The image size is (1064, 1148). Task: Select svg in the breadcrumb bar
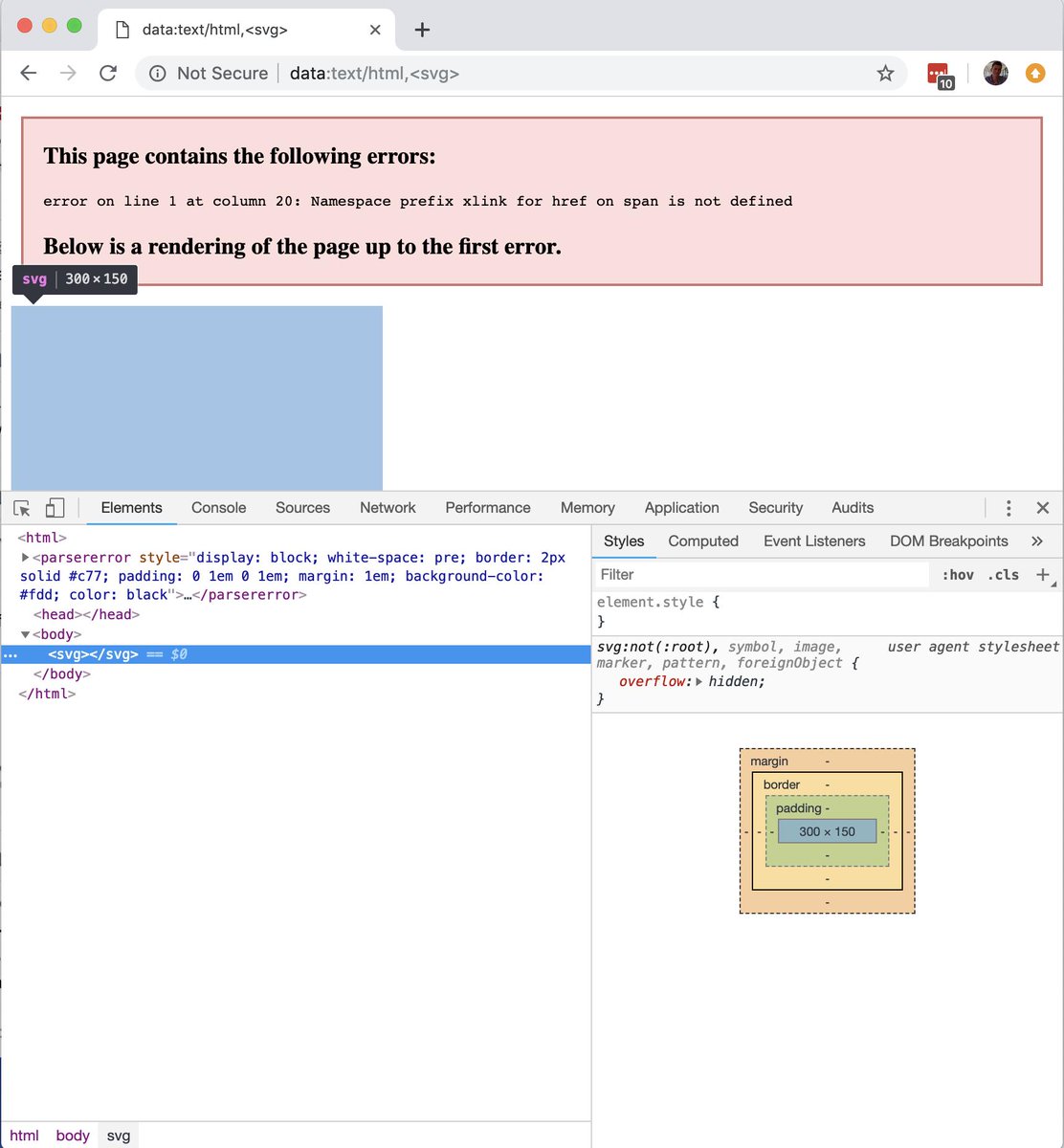(118, 1135)
